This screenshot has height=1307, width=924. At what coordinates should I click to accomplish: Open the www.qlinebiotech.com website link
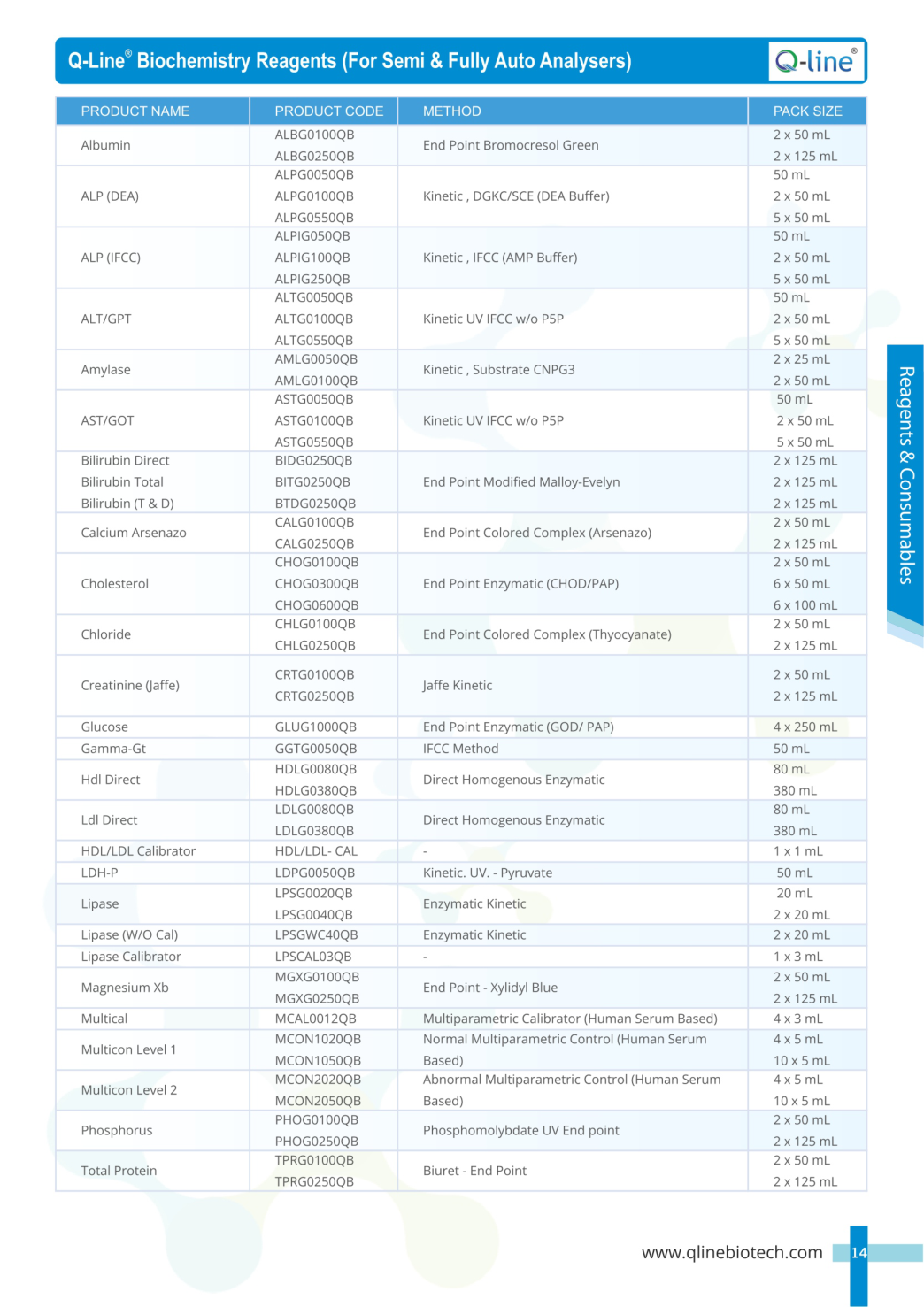[x=731, y=1252]
